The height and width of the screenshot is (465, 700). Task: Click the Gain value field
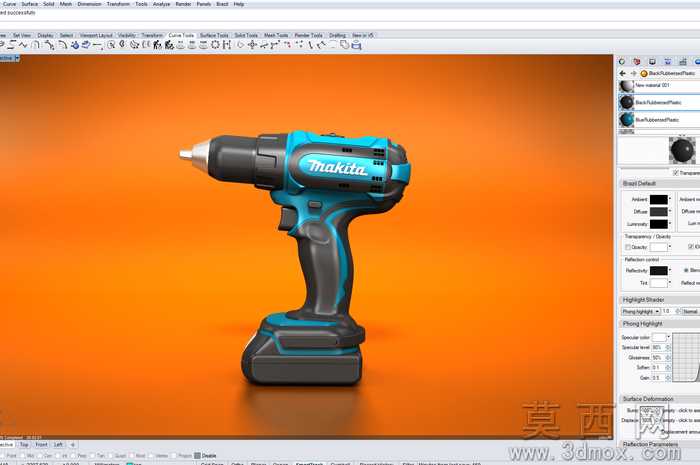click(658, 378)
